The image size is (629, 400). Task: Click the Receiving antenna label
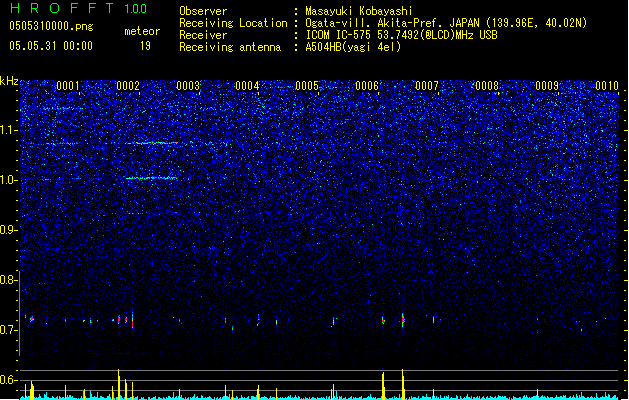[230, 47]
